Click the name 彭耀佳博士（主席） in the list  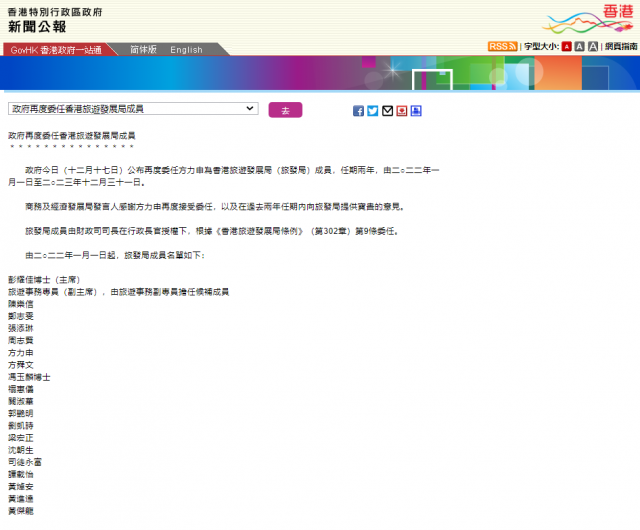(47, 280)
